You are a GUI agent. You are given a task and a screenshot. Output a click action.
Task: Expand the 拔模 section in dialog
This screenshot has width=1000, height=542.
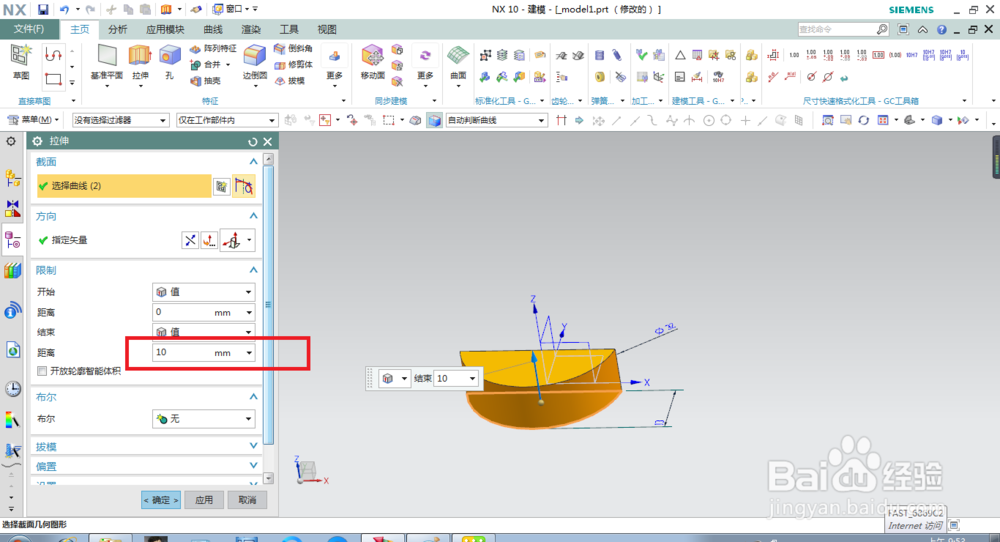click(x=253, y=446)
